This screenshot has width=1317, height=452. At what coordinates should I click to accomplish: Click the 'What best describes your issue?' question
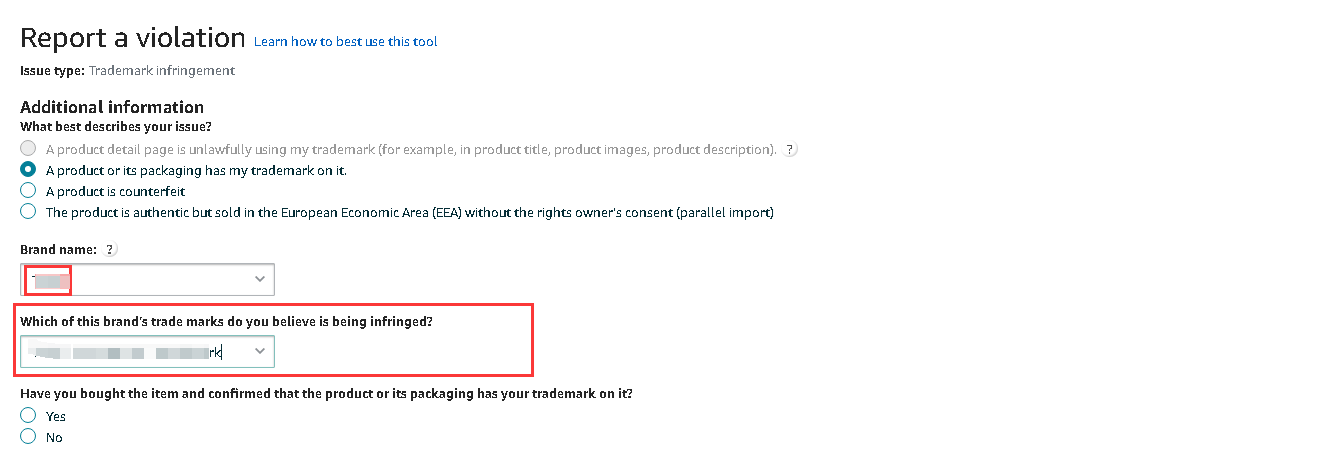pyautogui.click(x=116, y=127)
